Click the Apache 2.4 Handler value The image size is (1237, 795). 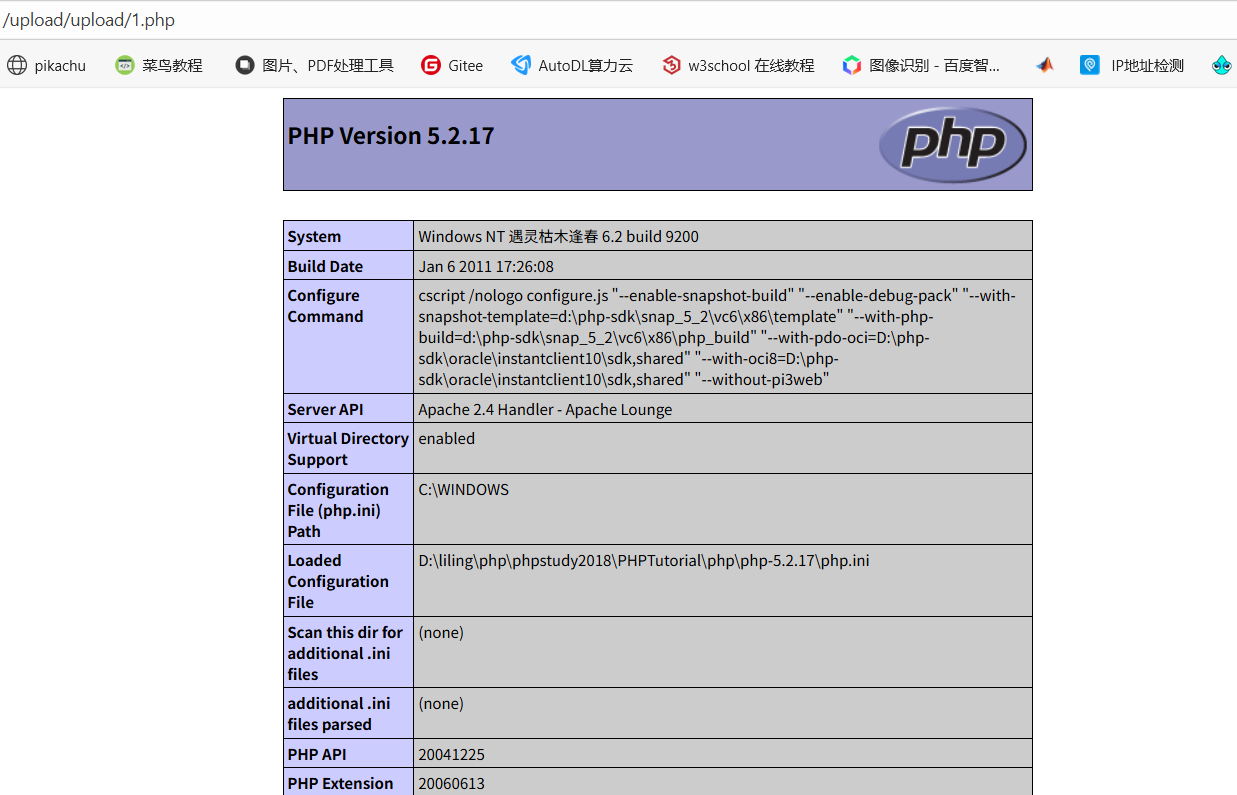tap(545, 409)
